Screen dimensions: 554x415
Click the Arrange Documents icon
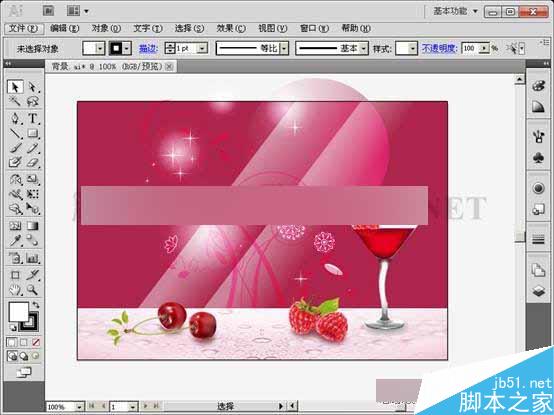(x=73, y=11)
